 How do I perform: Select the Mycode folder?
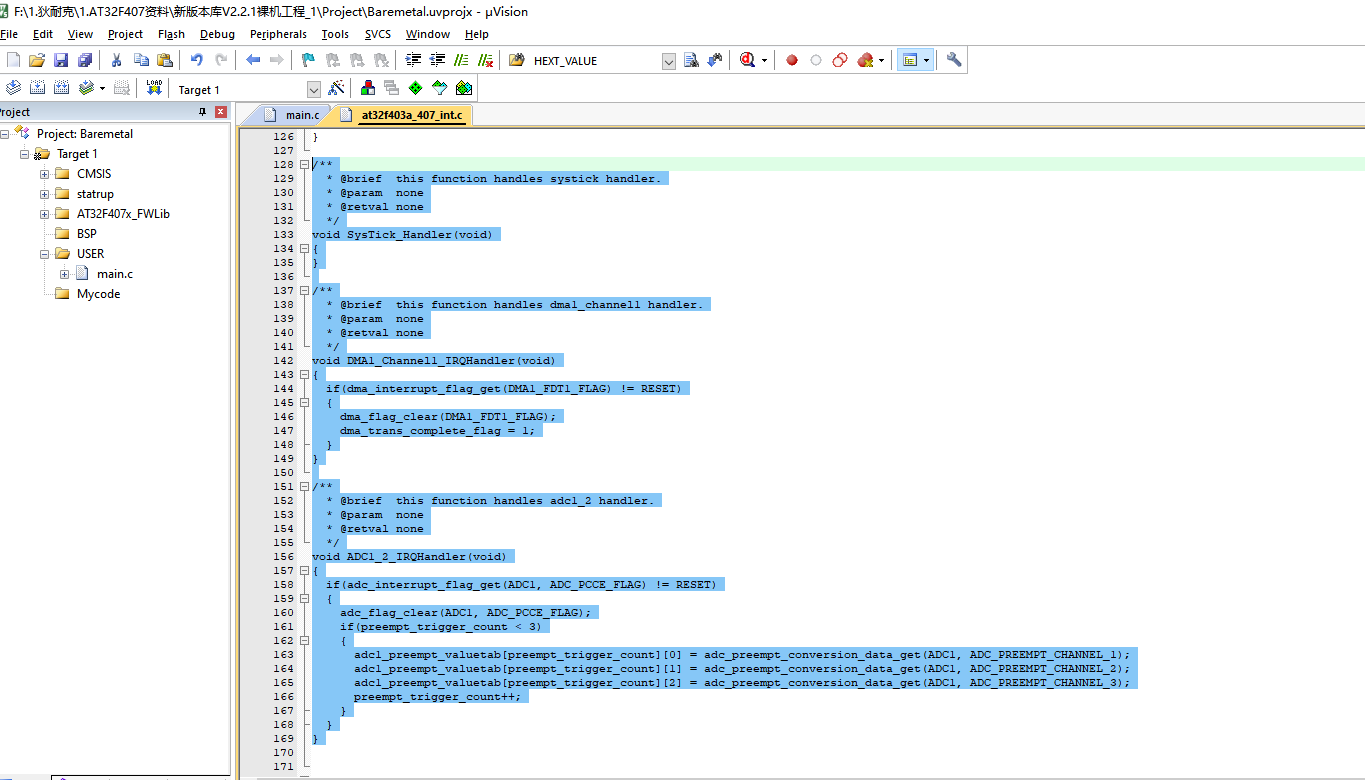[98, 294]
